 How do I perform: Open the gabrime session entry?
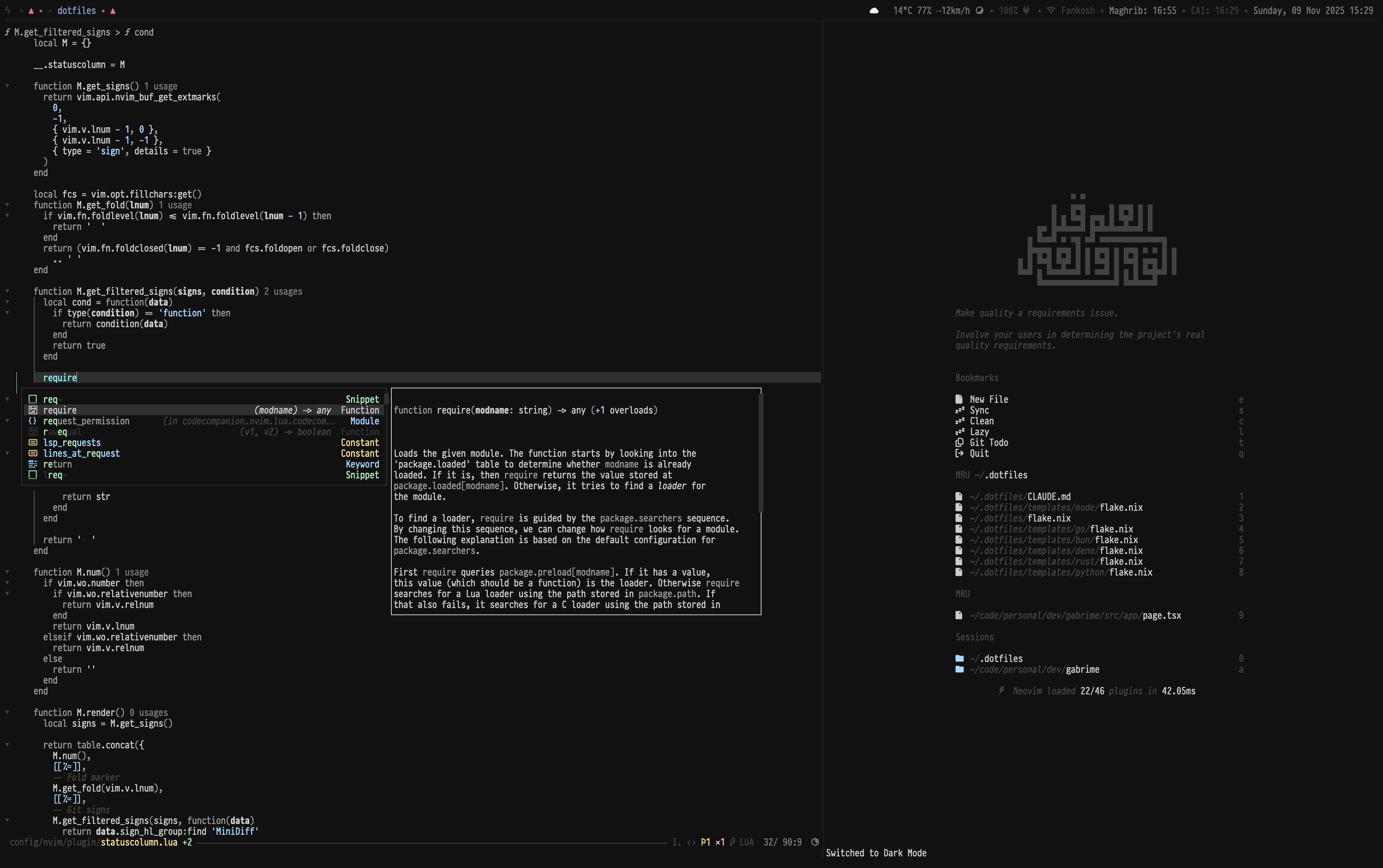tap(1082, 669)
